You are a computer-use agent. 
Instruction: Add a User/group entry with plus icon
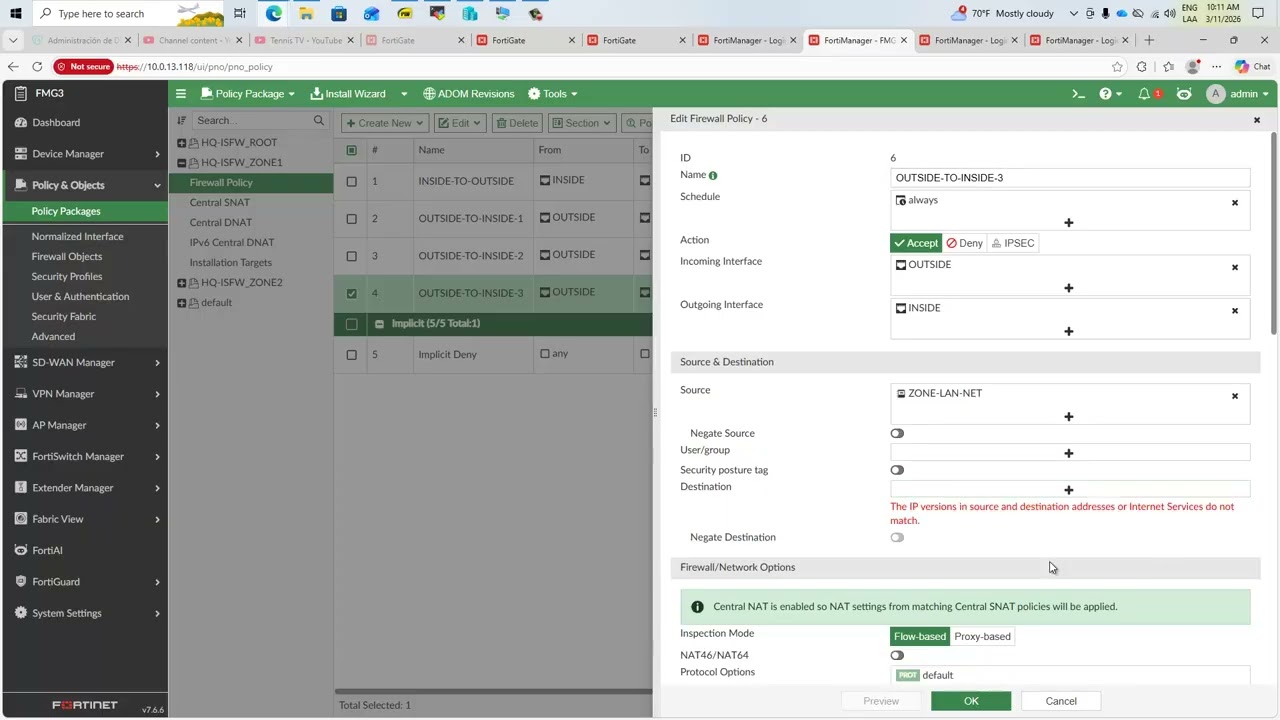pos(1069,453)
